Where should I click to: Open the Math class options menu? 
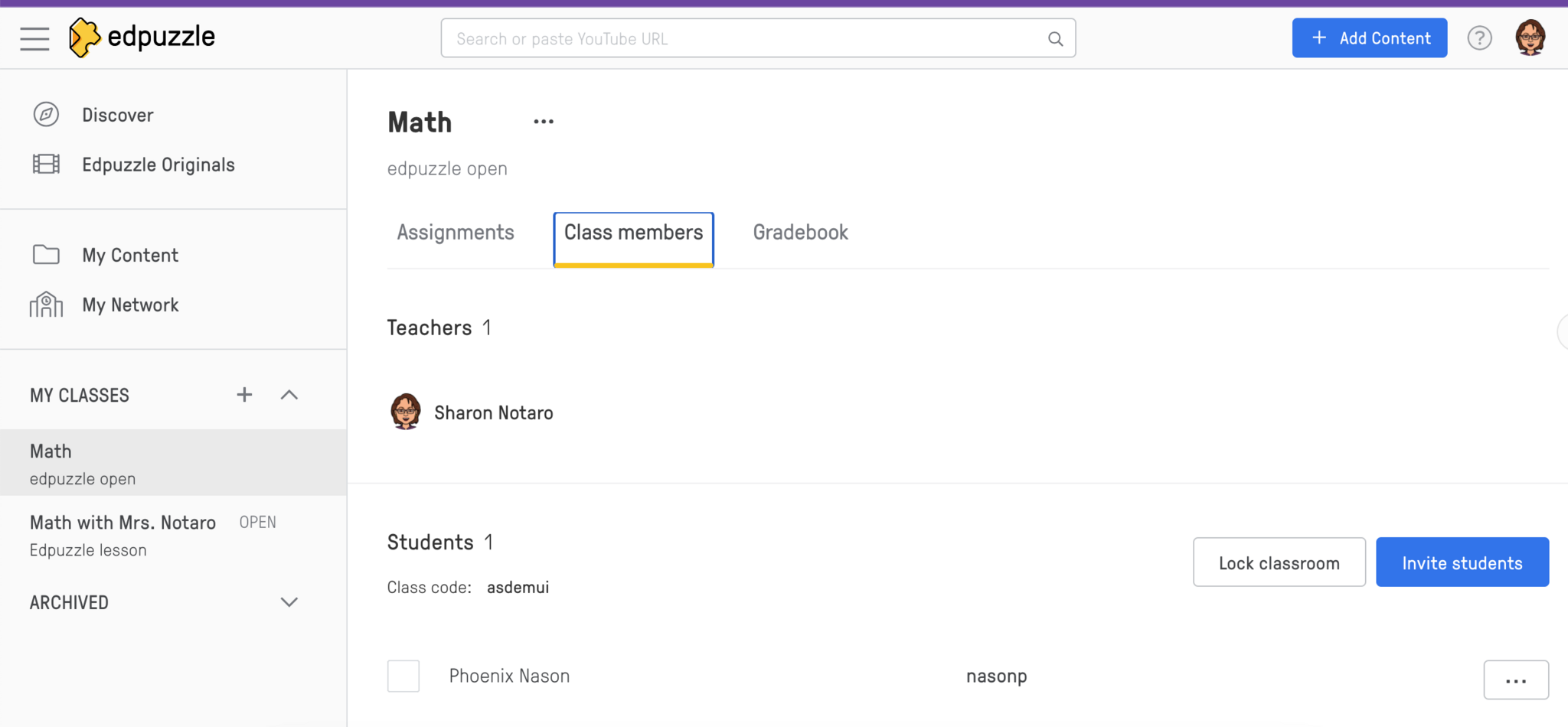coord(544,122)
